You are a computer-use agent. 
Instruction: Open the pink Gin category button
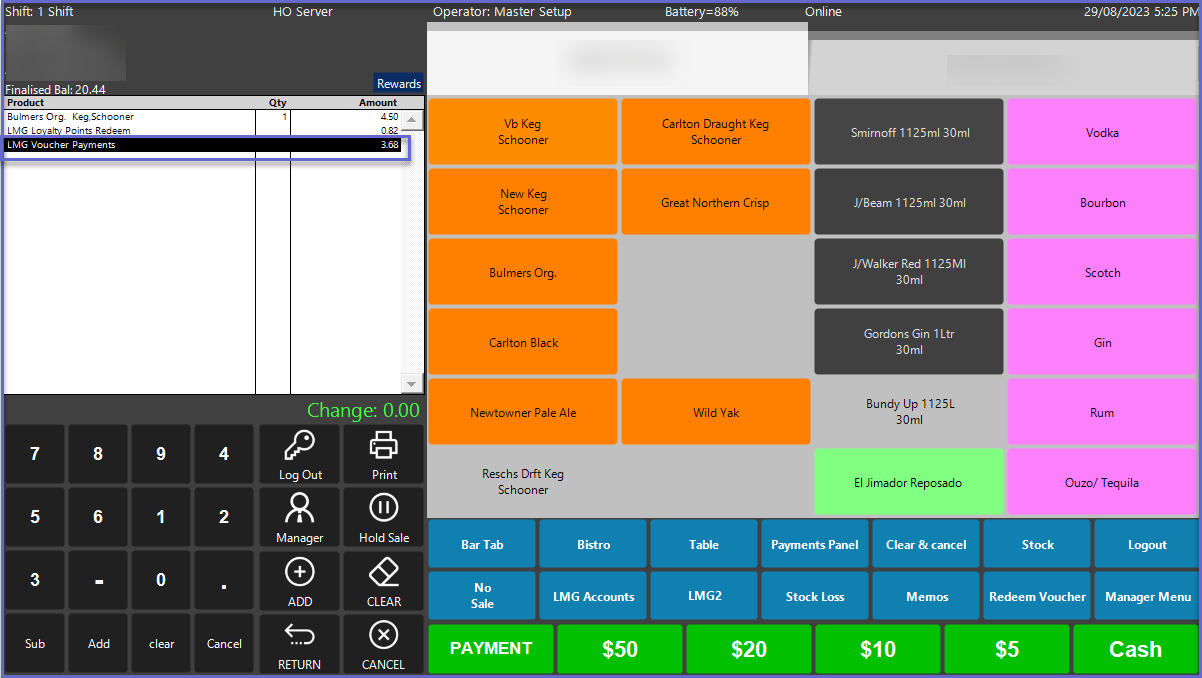(x=1102, y=342)
